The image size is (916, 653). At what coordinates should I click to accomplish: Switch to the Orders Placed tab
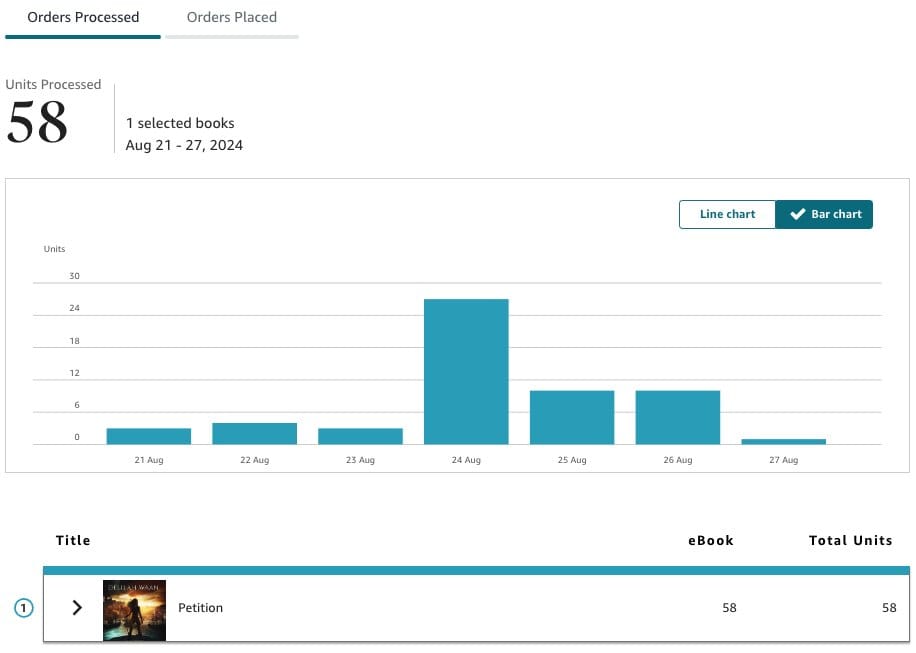[231, 17]
